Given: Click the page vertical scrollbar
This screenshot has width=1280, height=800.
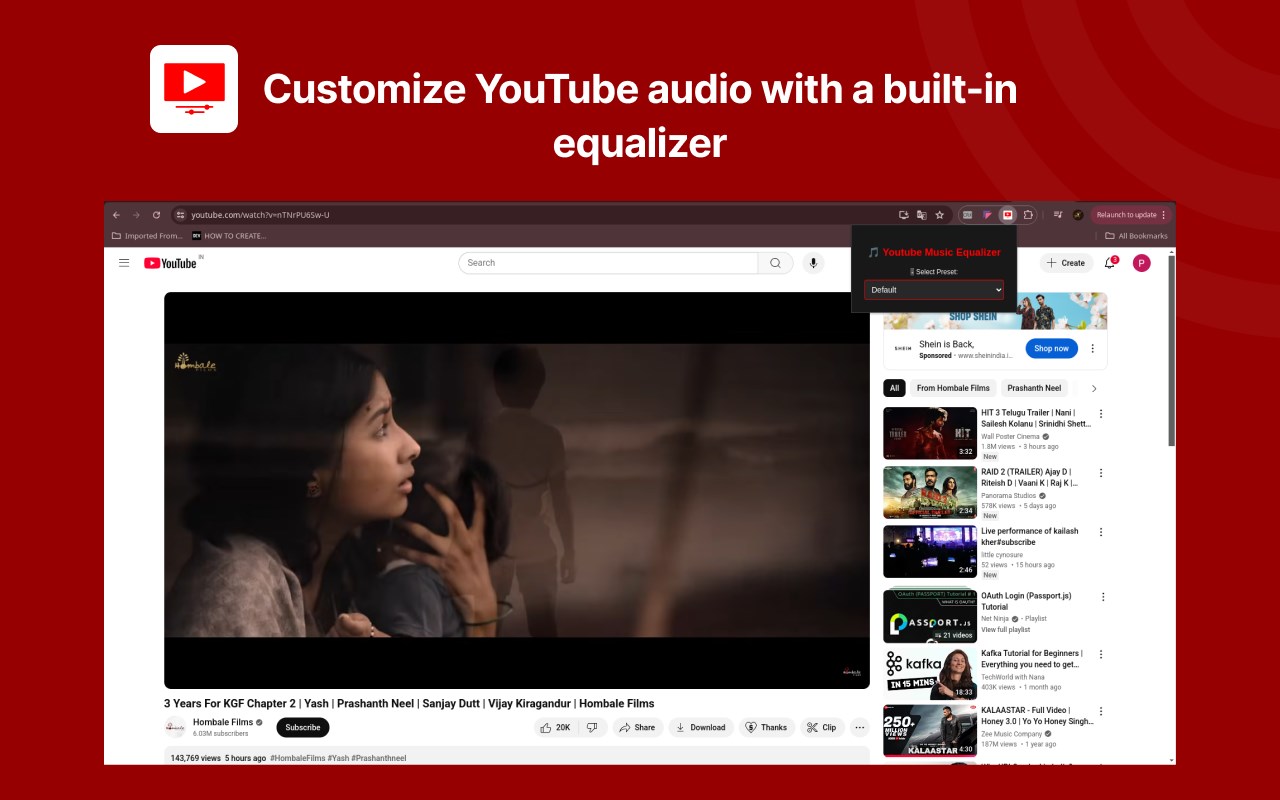Looking at the screenshot, I should tap(1172, 350).
